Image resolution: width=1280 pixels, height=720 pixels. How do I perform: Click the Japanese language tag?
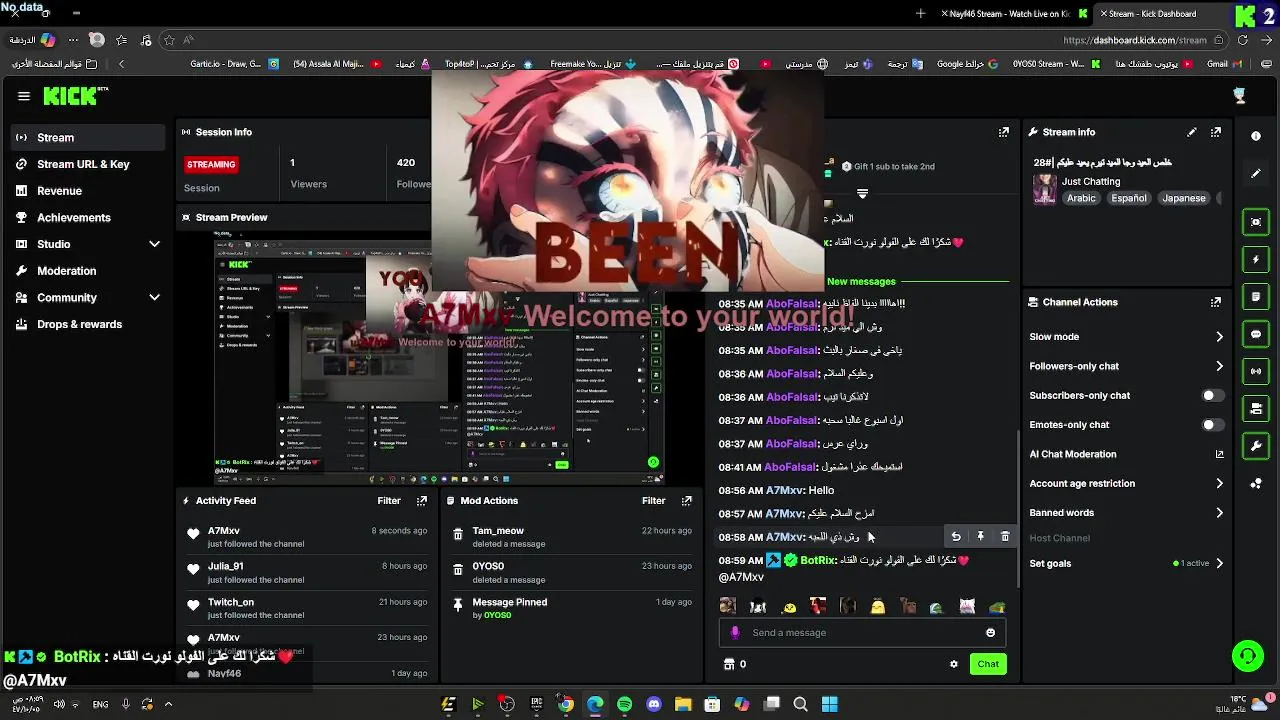click(x=1184, y=198)
